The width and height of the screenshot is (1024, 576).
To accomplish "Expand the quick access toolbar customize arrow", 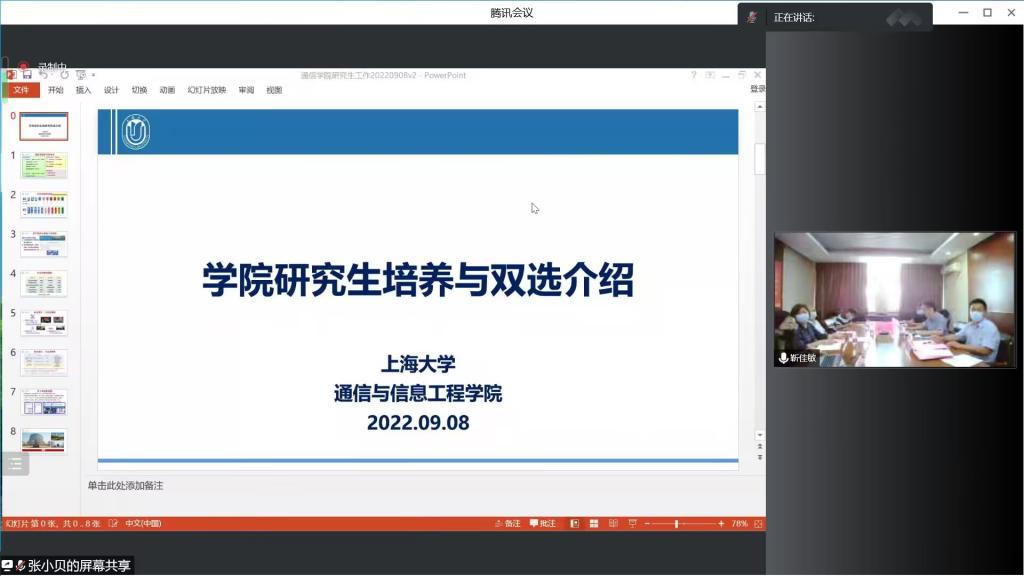I will [x=93, y=75].
